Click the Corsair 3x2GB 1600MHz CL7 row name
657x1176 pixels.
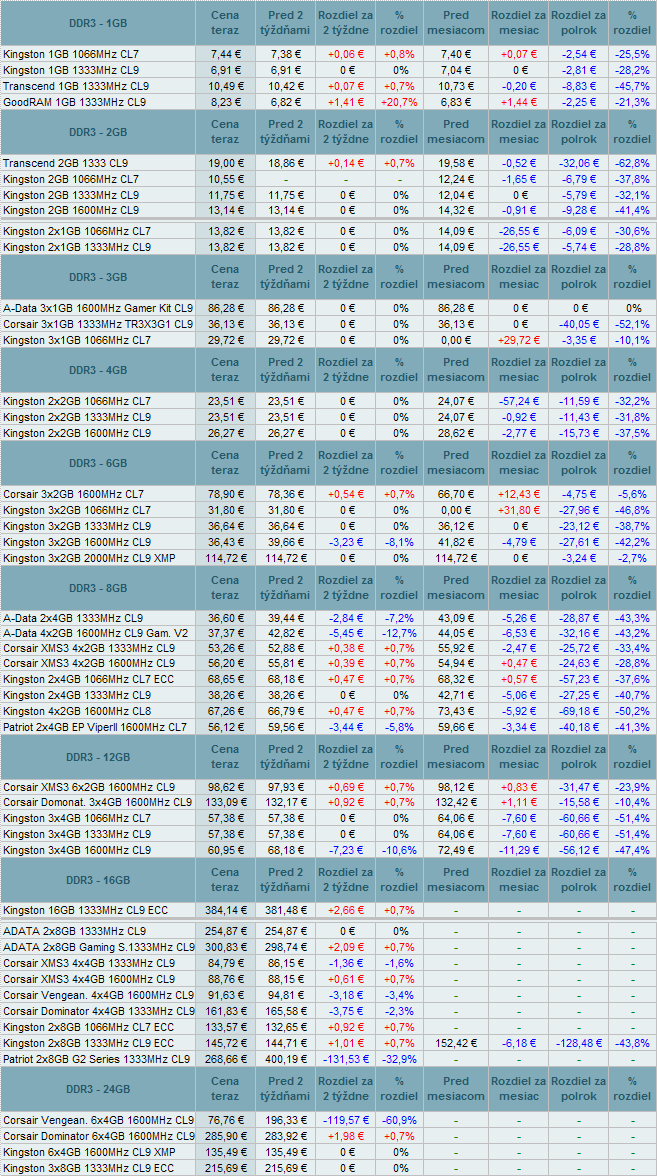tap(74, 494)
